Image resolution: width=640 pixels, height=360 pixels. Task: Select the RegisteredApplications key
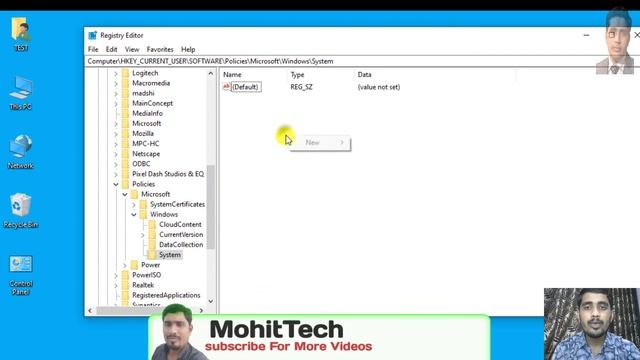(x=166, y=295)
